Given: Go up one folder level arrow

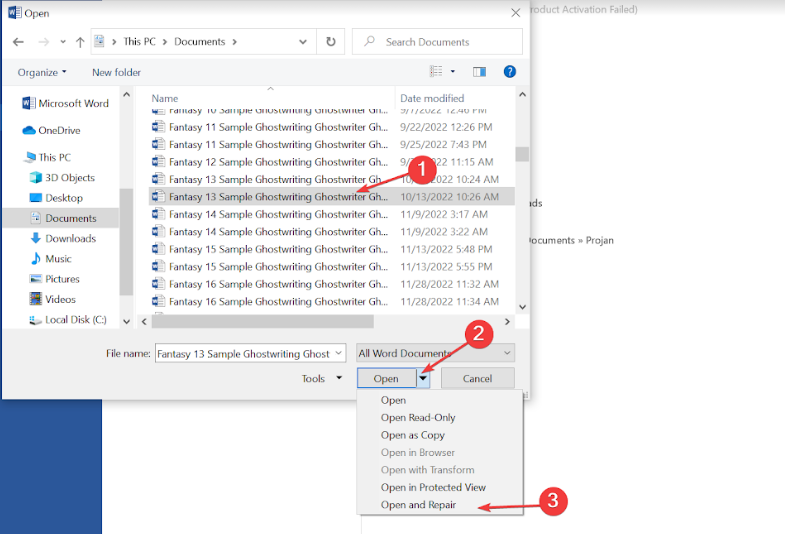Looking at the screenshot, I should pyautogui.click(x=80, y=42).
